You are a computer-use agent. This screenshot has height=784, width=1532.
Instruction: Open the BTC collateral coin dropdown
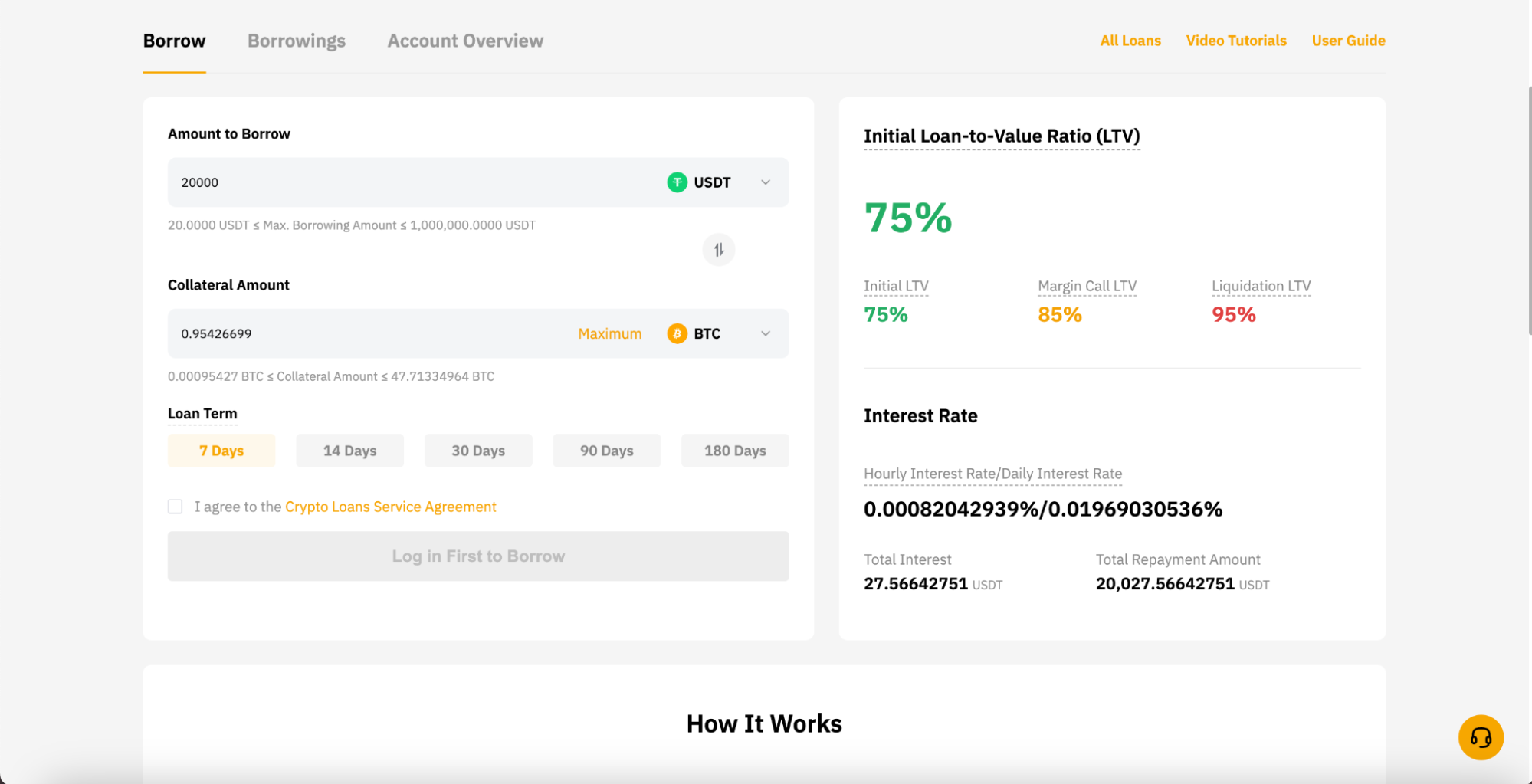764,333
